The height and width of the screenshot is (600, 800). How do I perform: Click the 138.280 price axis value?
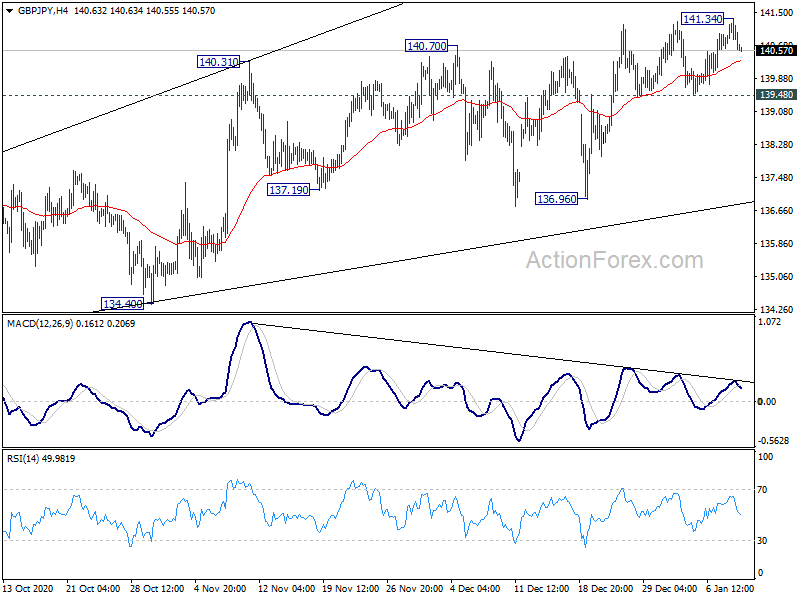777,145
